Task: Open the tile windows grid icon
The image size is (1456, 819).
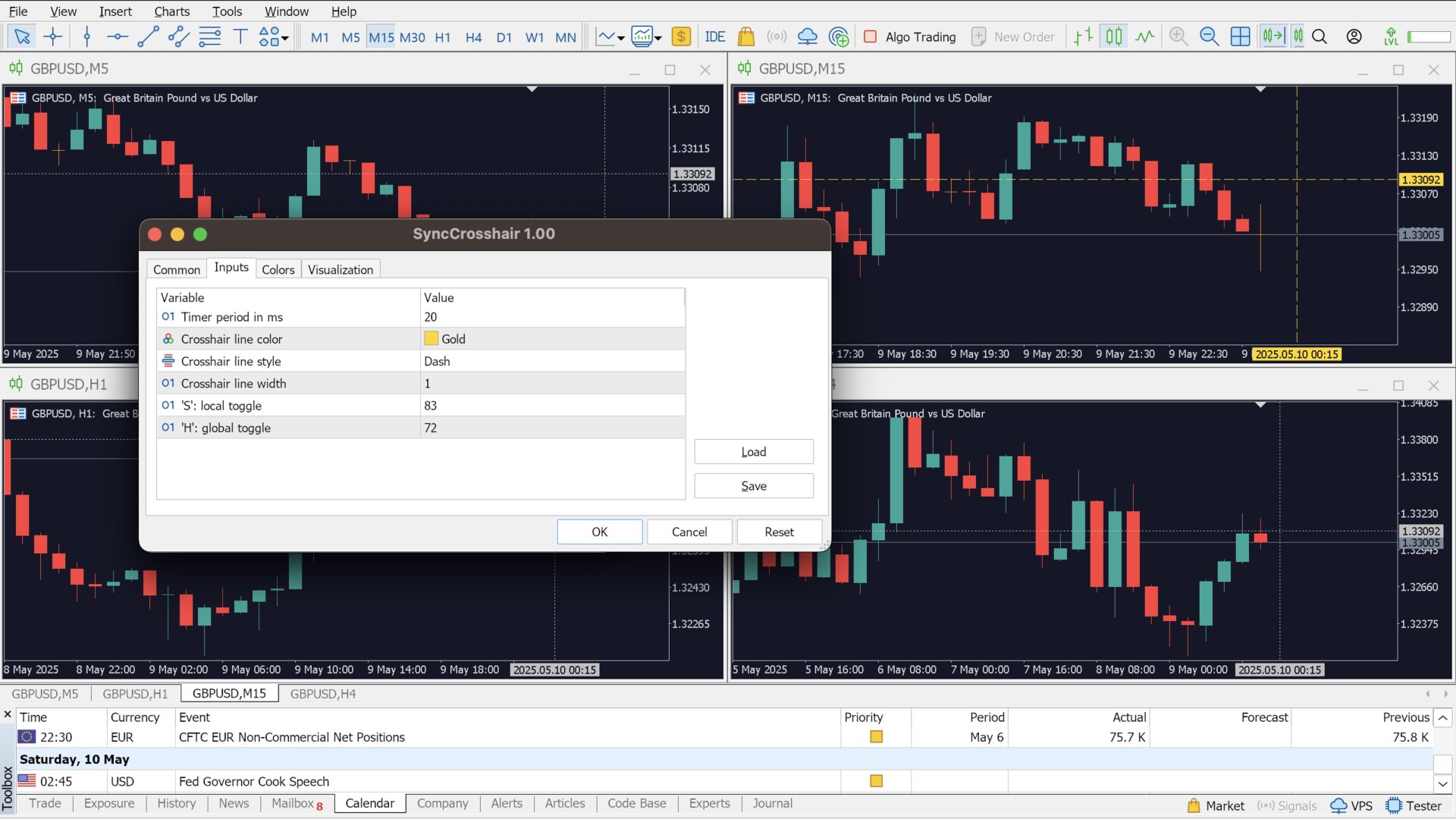Action: coord(1240,36)
